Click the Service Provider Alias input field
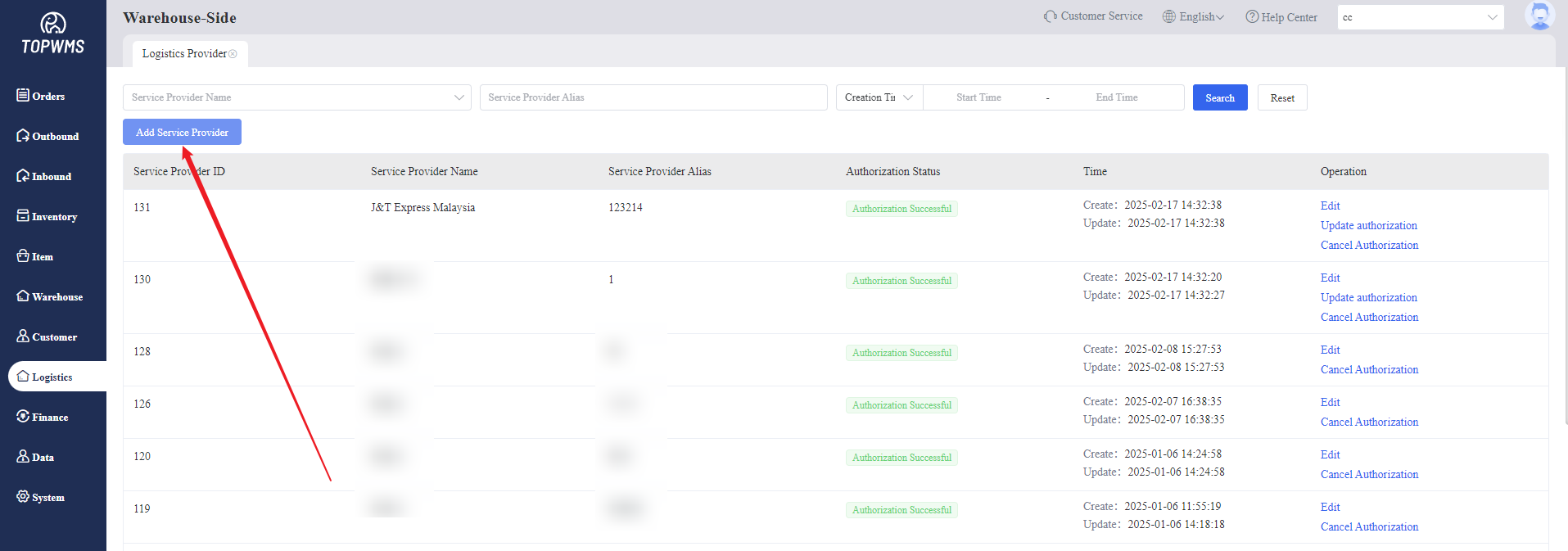The height and width of the screenshot is (551, 1568). [653, 97]
